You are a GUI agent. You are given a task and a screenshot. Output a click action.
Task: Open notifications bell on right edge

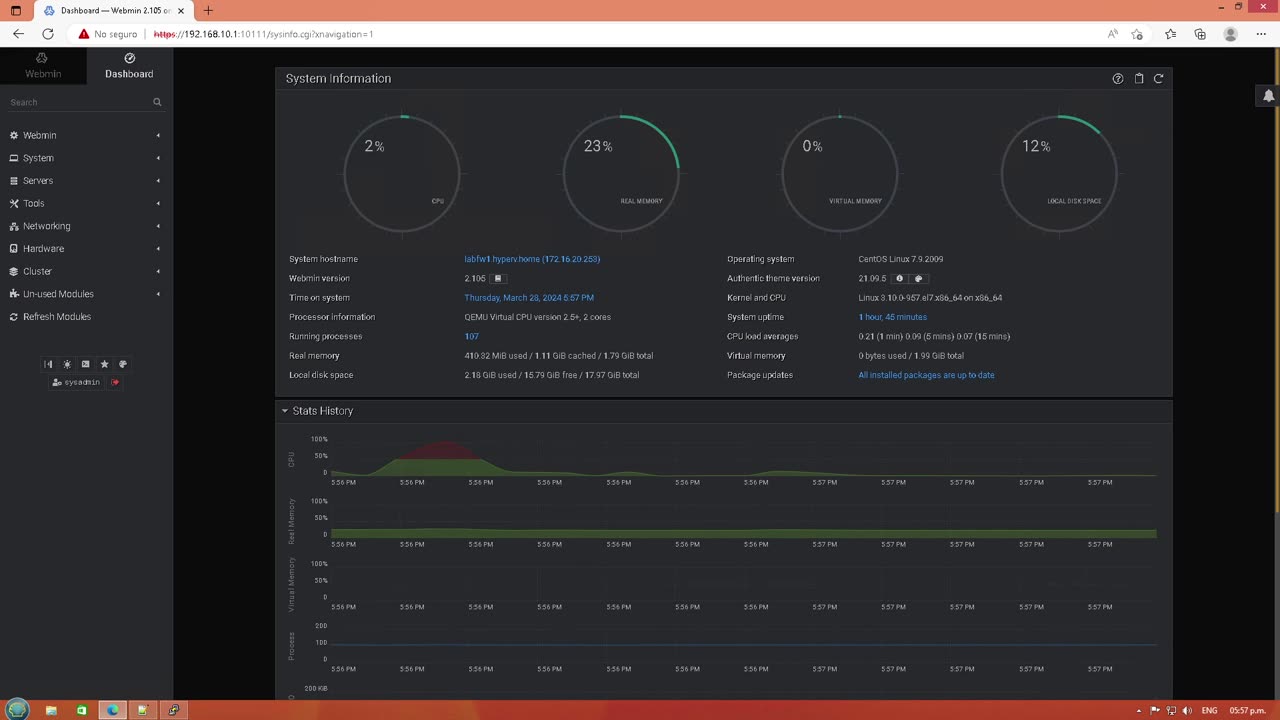tap(1268, 96)
